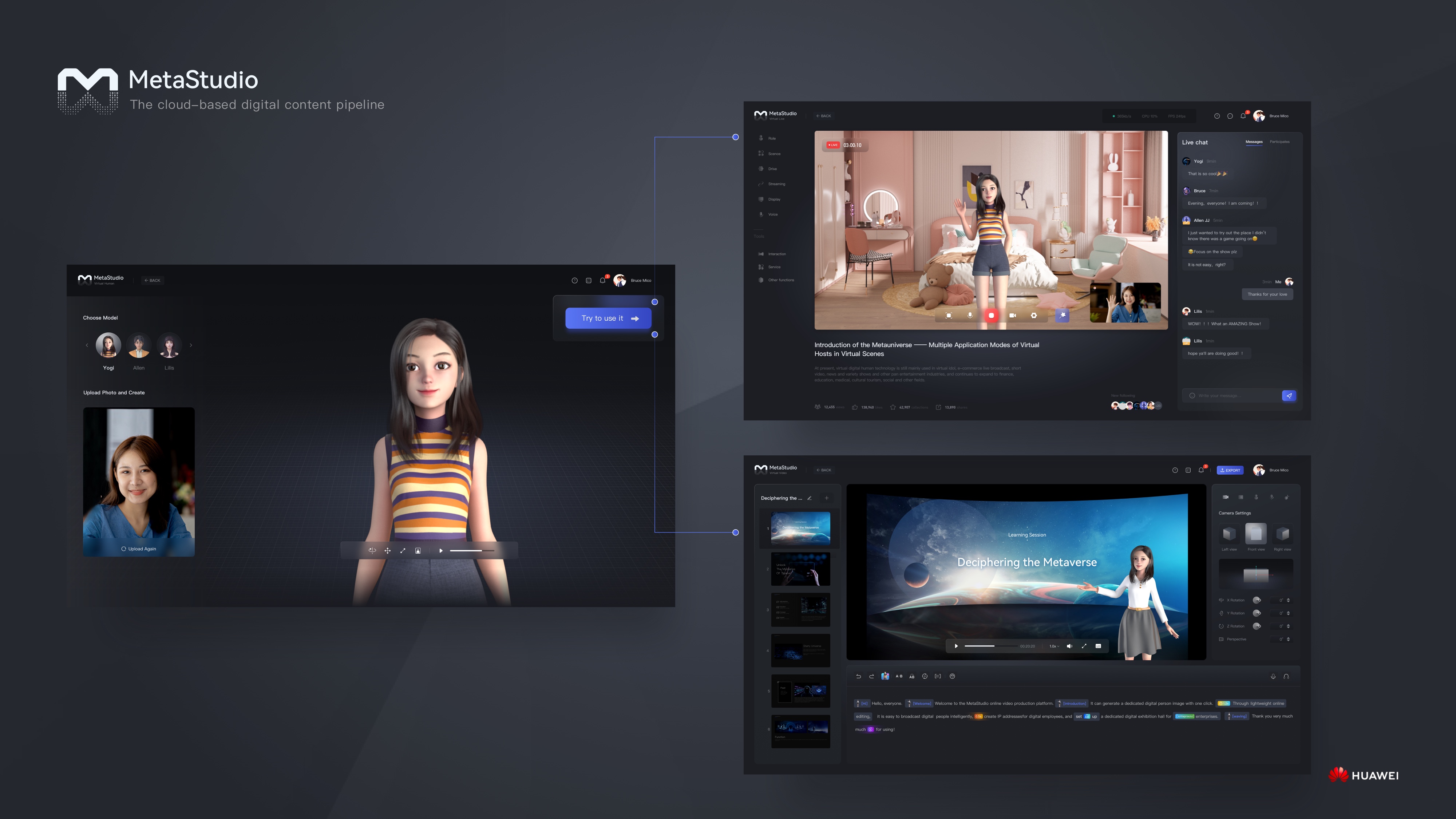This screenshot has height=819, width=1456.
Task: Click the EXPORT button in the video editor
Action: coord(1230,470)
